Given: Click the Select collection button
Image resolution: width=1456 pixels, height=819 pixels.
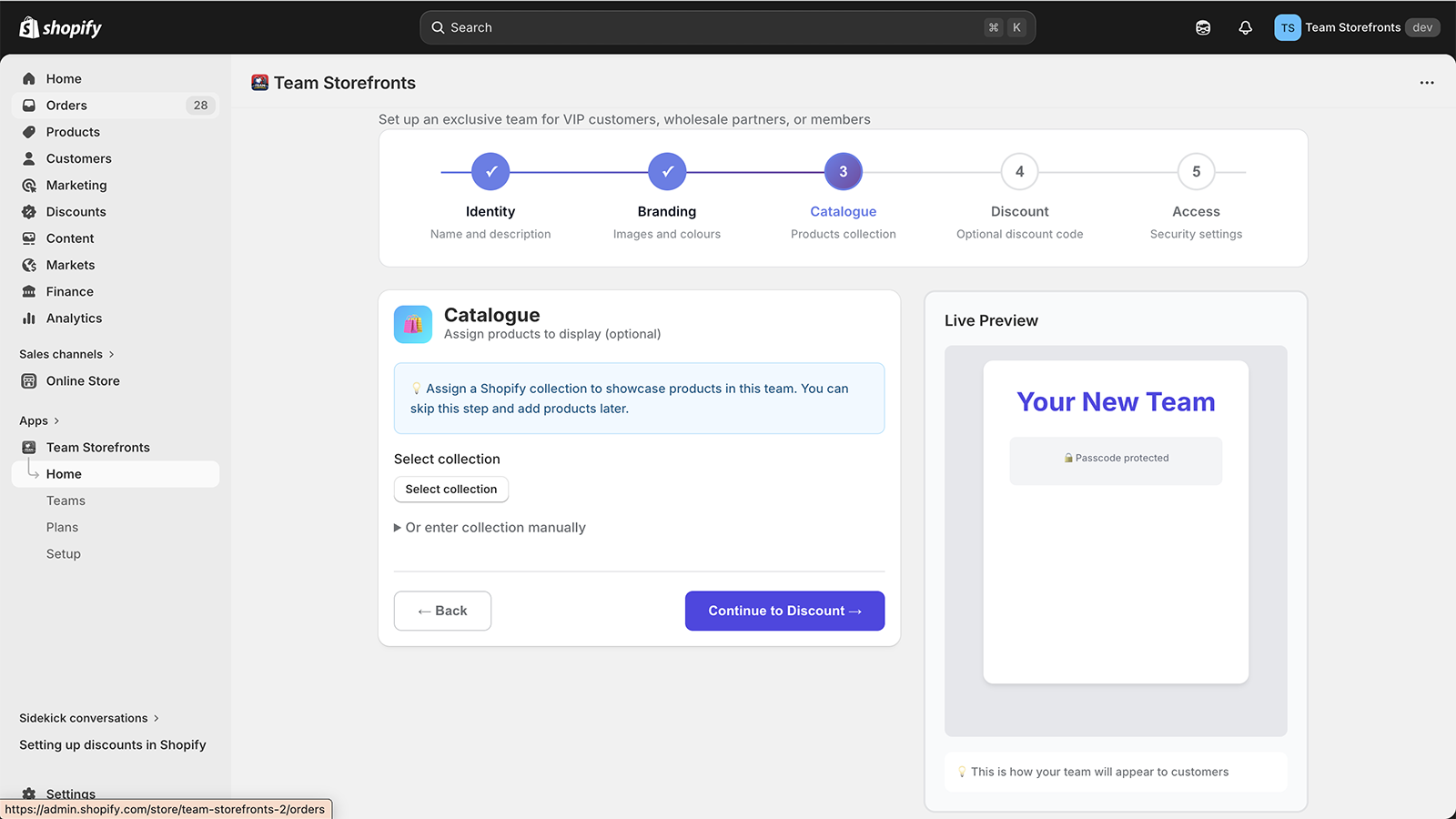Looking at the screenshot, I should (x=450, y=490).
